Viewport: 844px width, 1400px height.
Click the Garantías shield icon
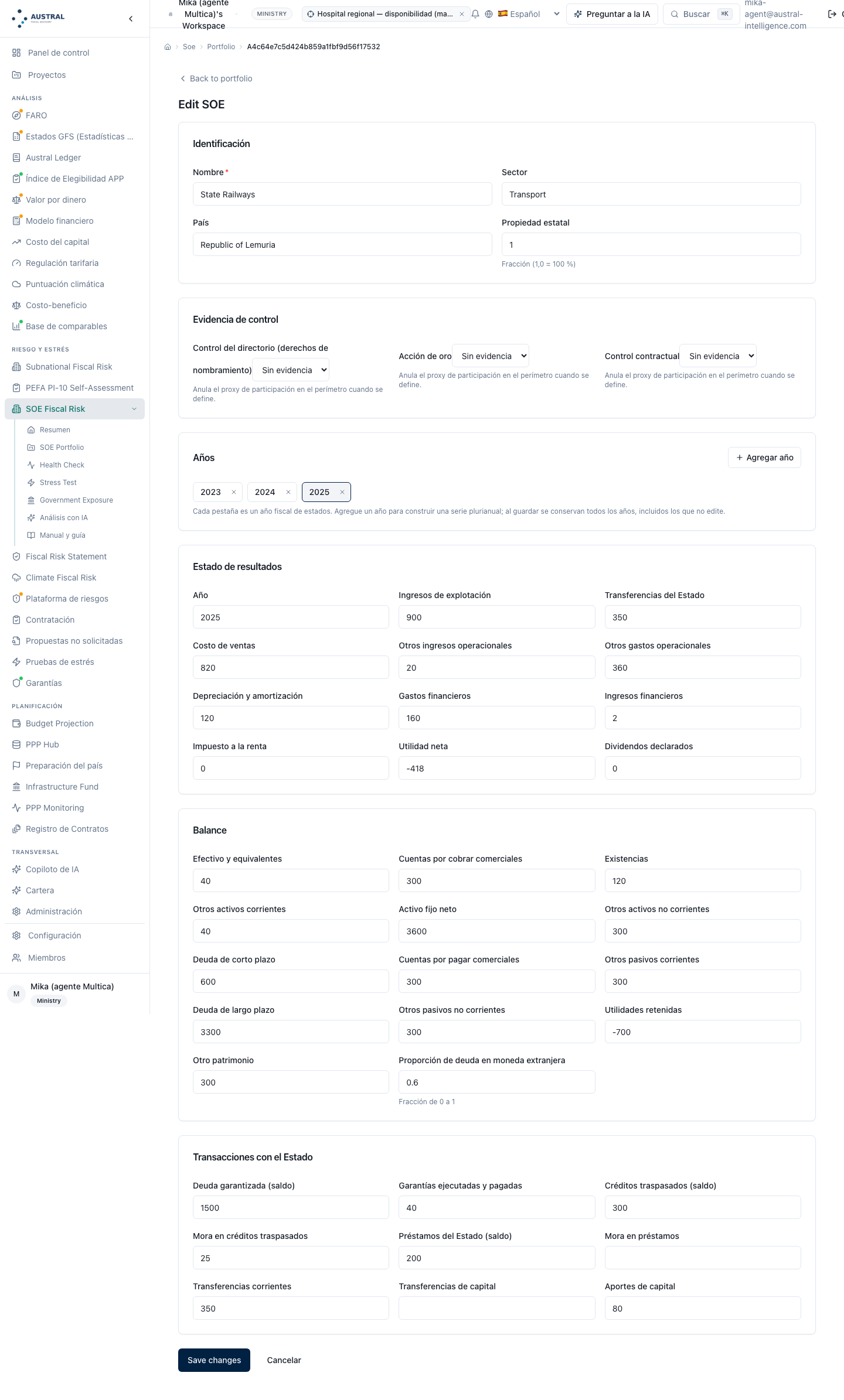click(16, 683)
